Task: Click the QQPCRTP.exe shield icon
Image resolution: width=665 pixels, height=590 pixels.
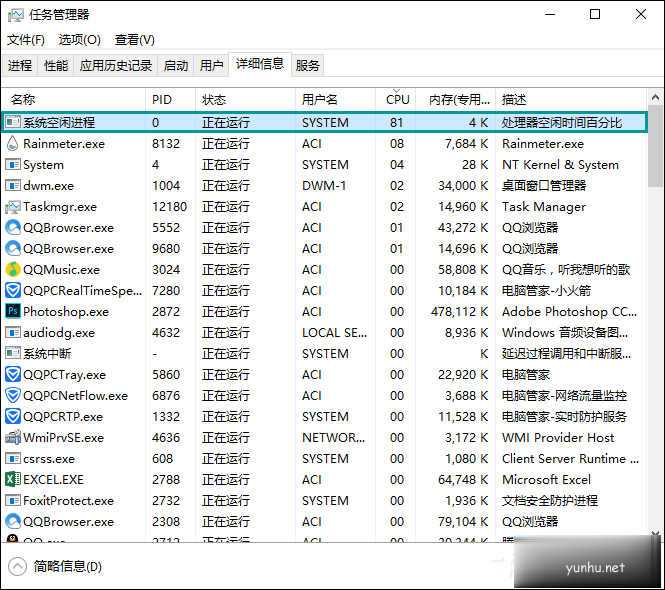Action: (13, 417)
